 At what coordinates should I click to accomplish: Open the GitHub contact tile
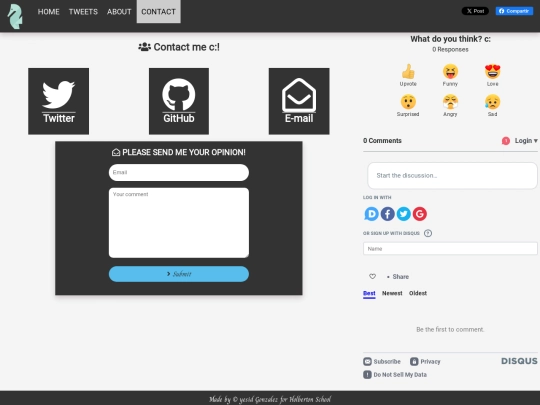click(179, 101)
